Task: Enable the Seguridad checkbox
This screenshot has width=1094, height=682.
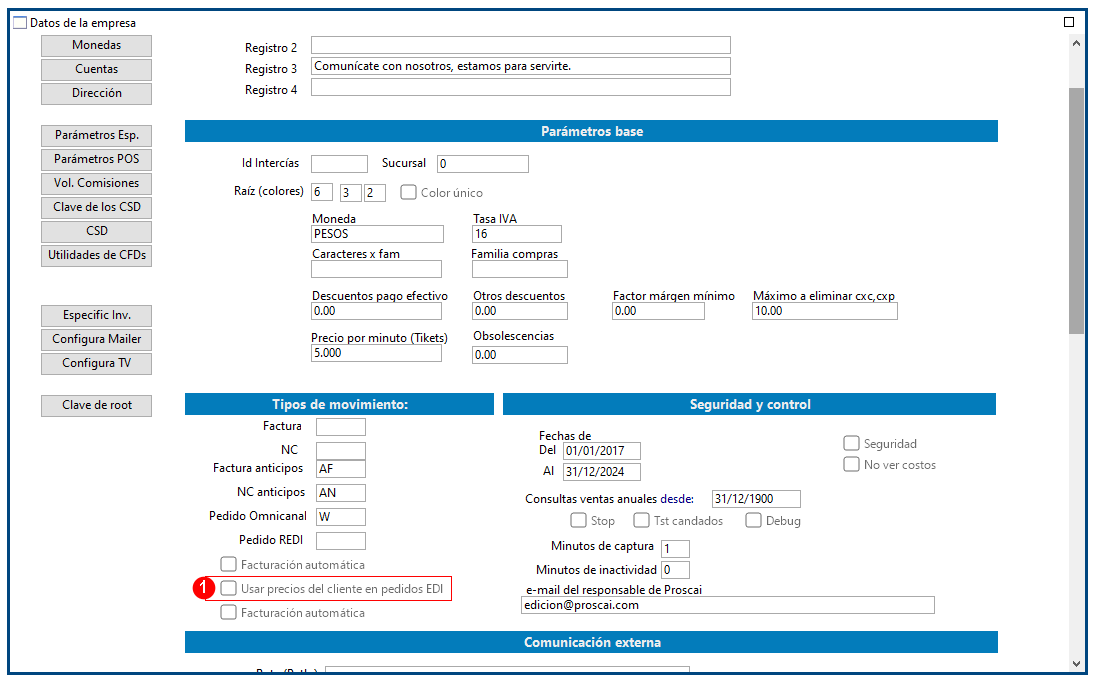Action: pyautogui.click(x=851, y=443)
